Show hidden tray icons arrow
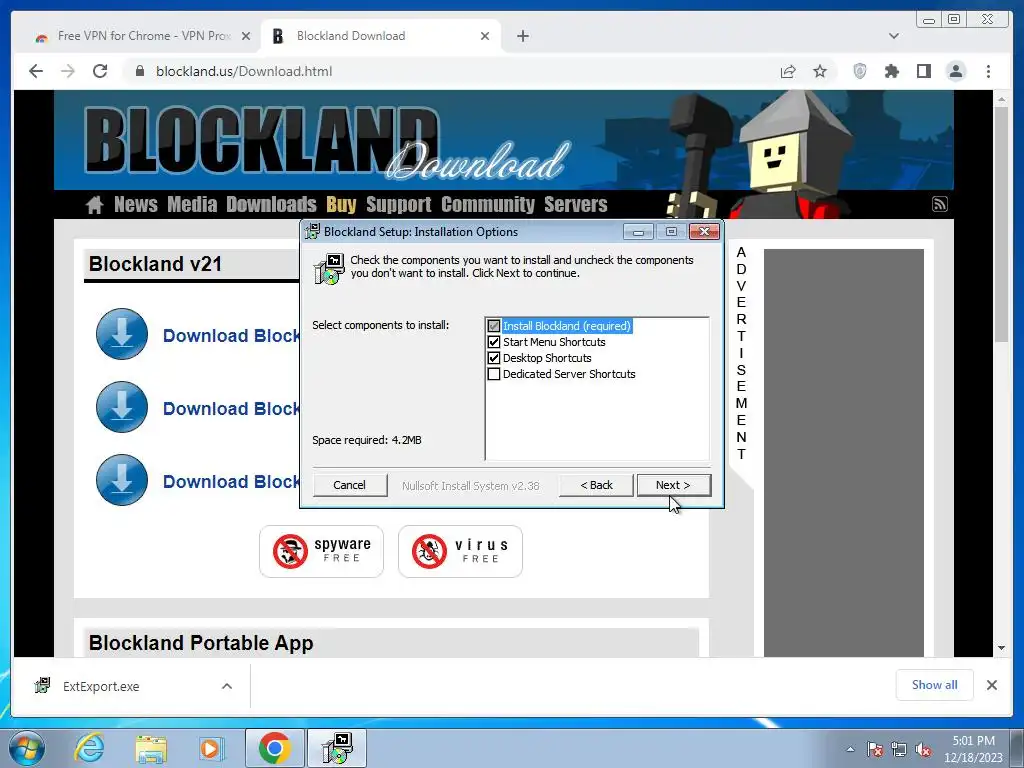 click(850, 749)
